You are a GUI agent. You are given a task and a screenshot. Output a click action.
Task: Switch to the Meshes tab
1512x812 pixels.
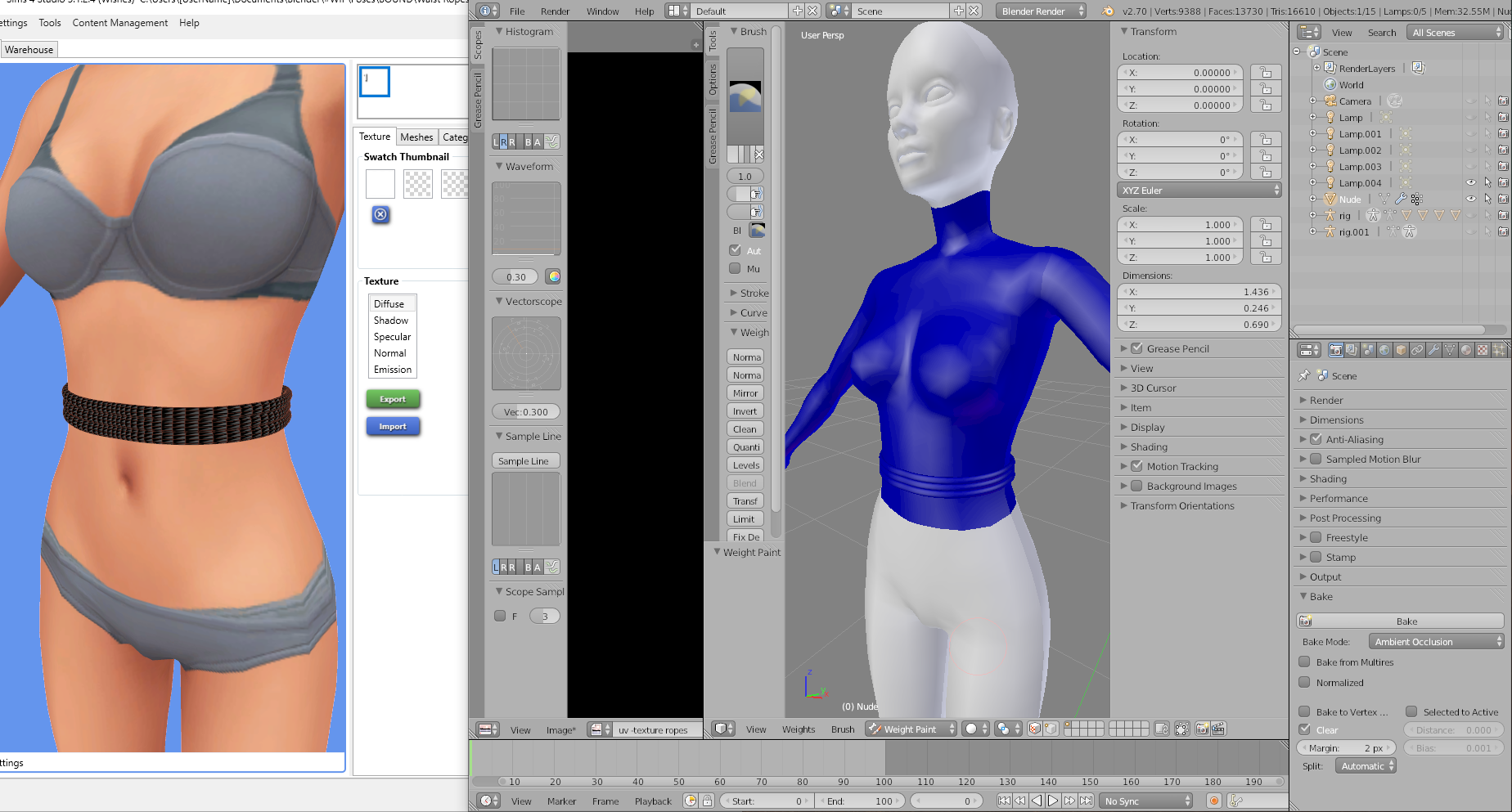[x=416, y=137]
